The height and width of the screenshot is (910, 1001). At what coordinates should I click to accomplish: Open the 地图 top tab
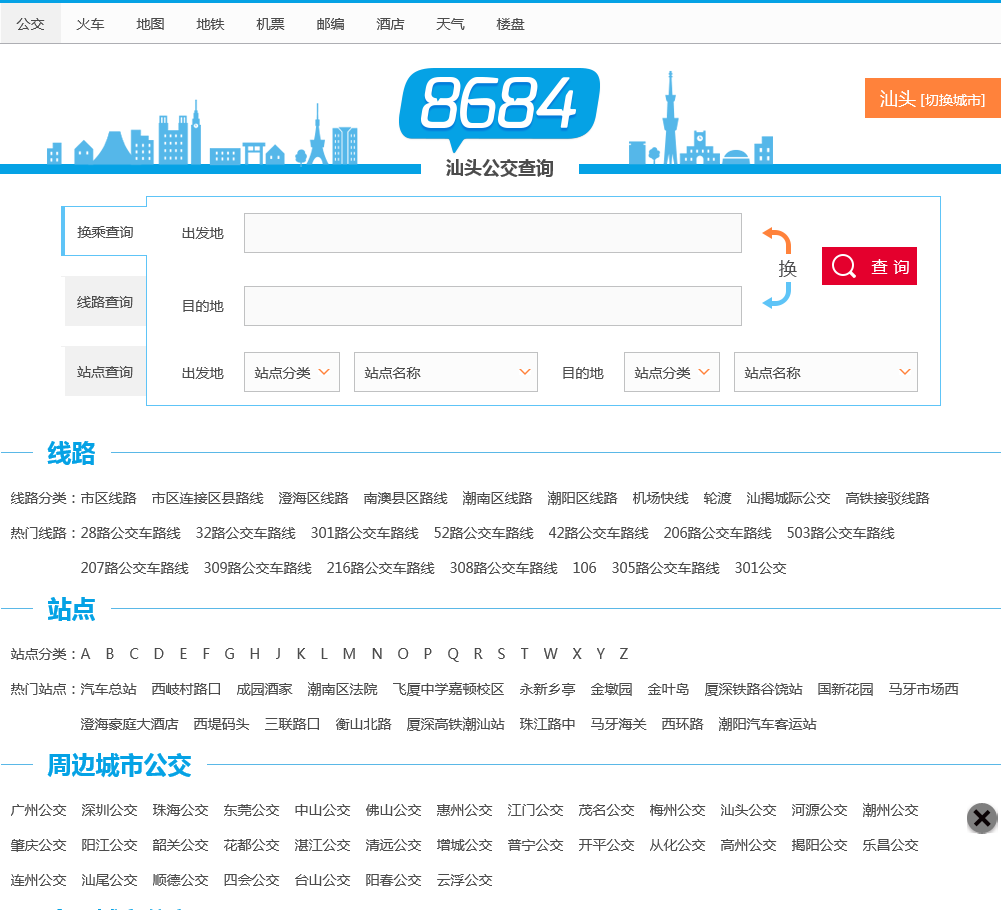(x=150, y=24)
